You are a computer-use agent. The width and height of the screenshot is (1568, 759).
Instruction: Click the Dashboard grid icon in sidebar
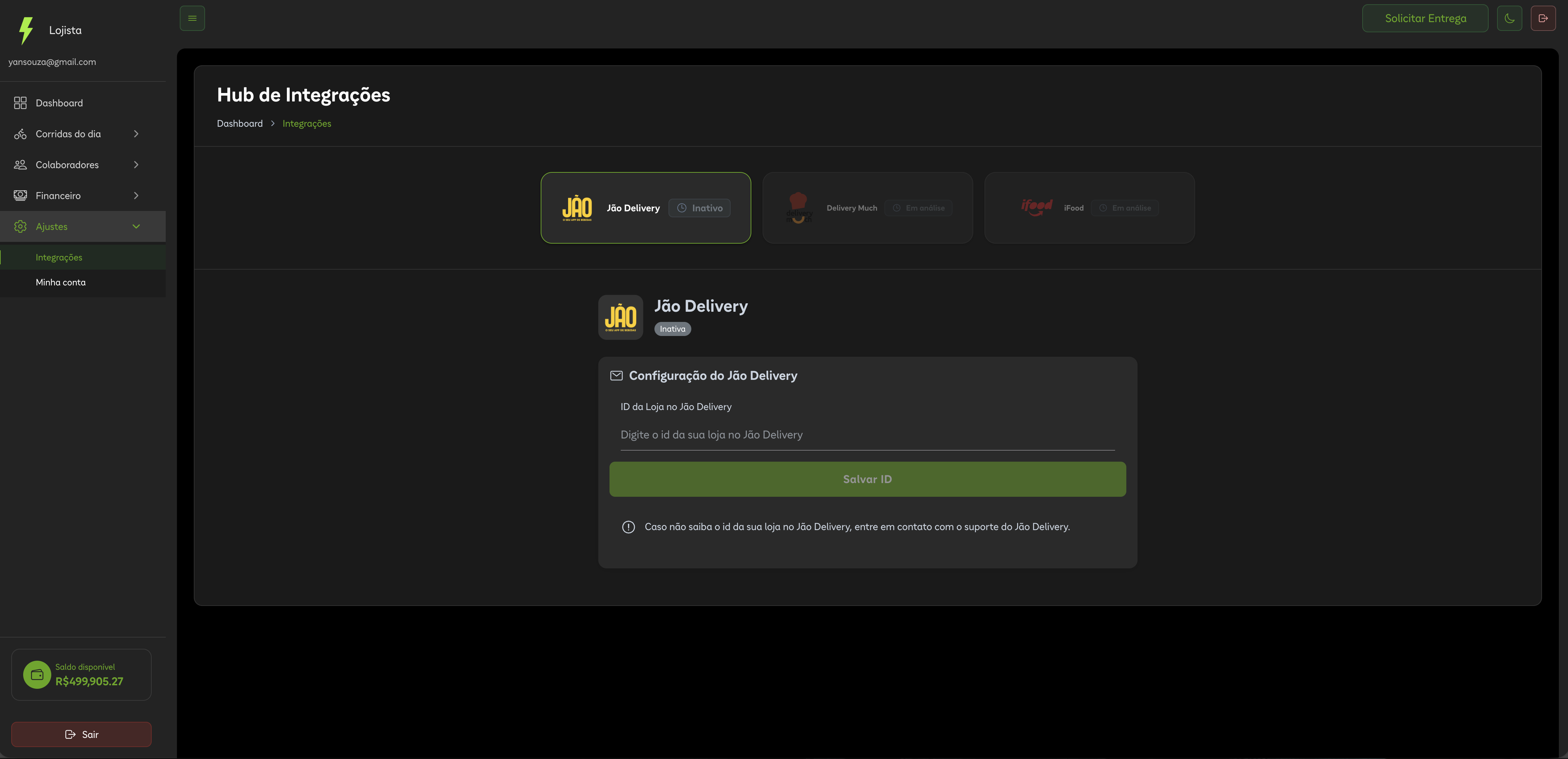[20, 103]
